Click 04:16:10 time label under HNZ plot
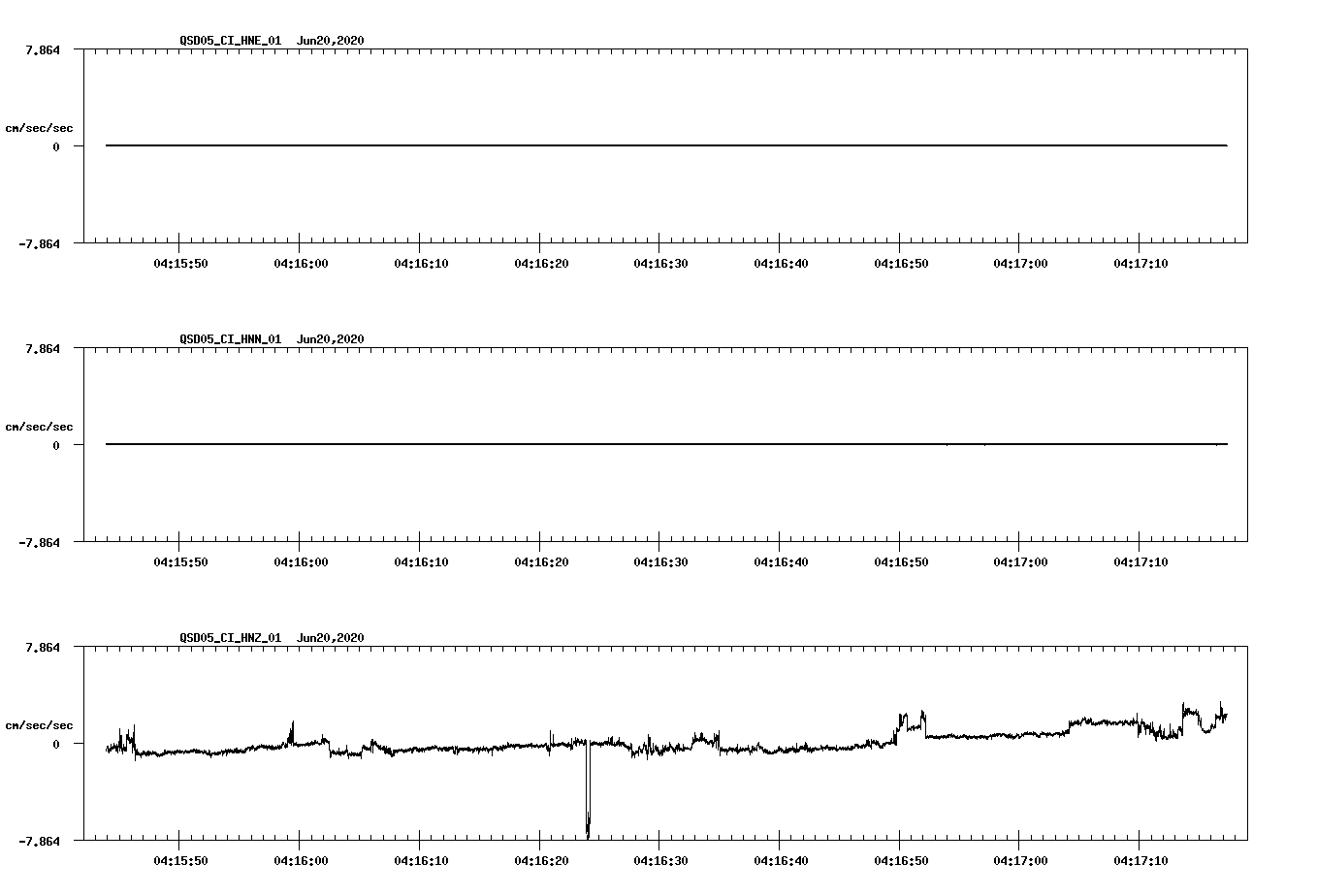 pyautogui.click(x=421, y=860)
